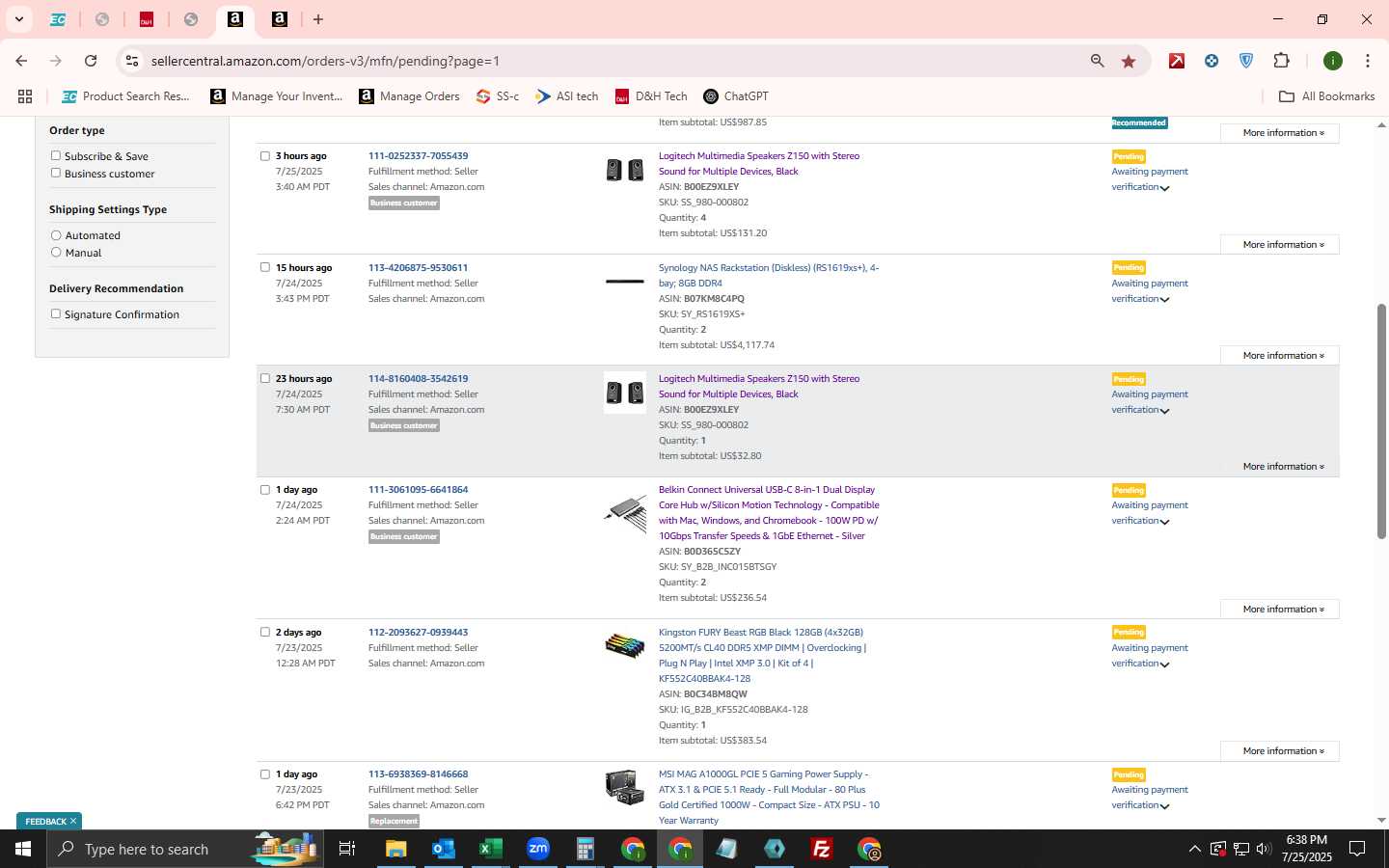Image resolution: width=1389 pixels, height=868 pixels.
Task: Open Manage Orders bookmark
Action: point(410,96)
